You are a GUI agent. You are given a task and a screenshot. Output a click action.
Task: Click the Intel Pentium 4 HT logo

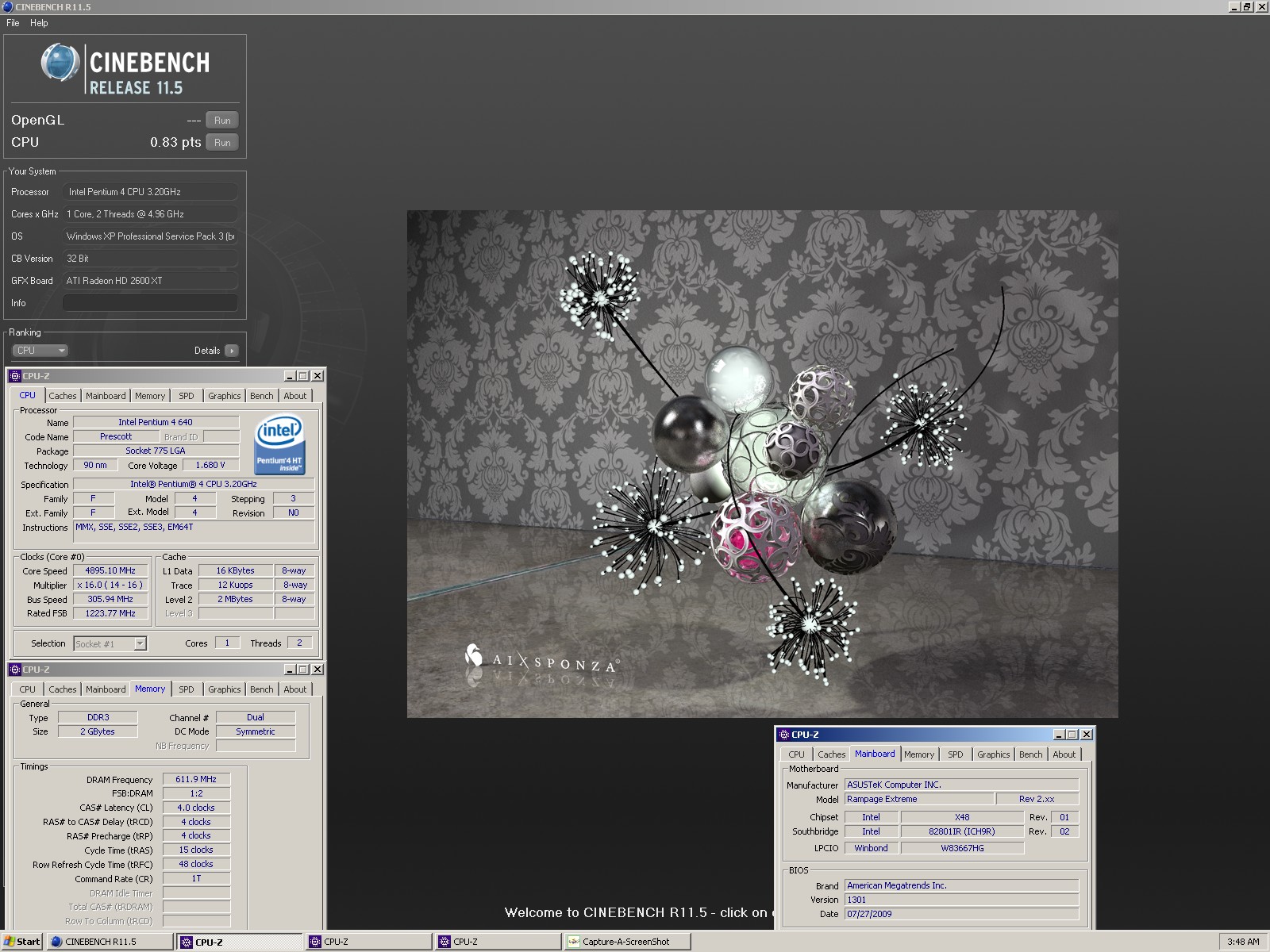pos(279,445)
